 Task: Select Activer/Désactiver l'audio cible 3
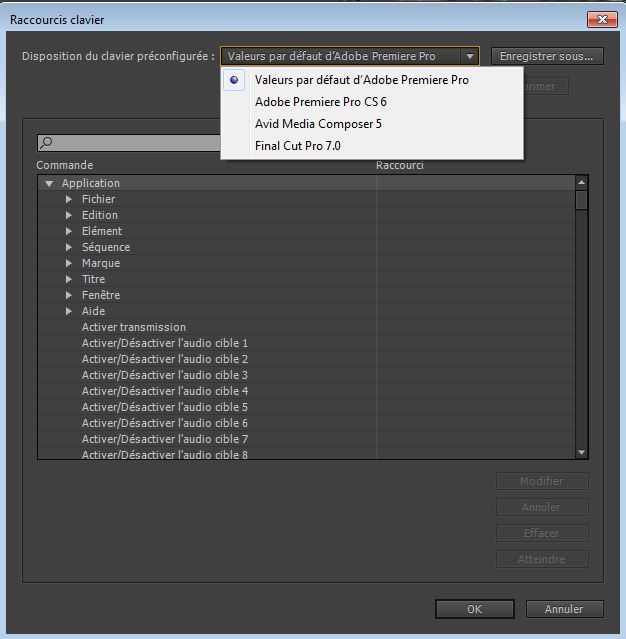(x=165, y=375)
